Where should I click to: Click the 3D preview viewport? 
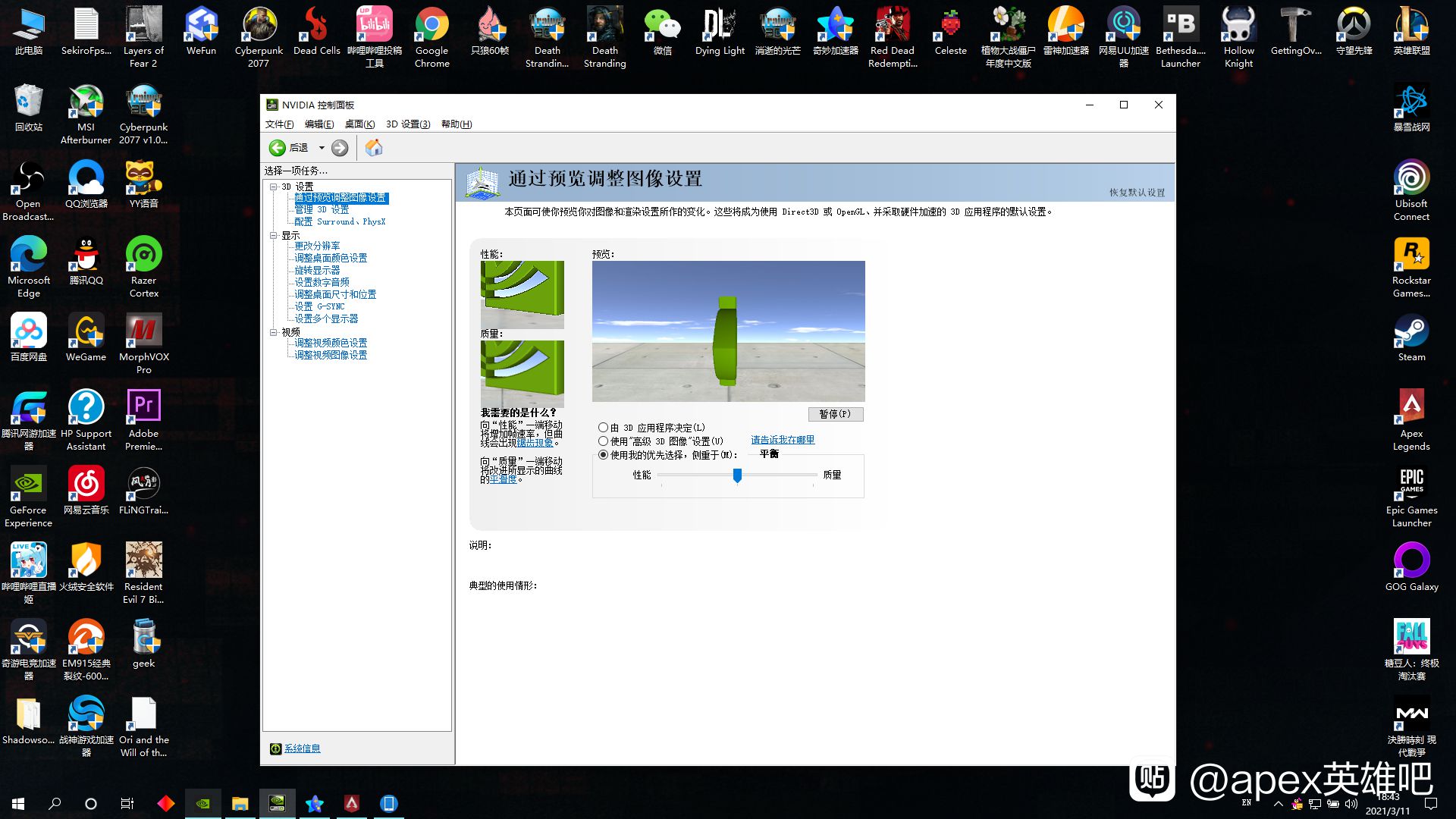point(728,331)
